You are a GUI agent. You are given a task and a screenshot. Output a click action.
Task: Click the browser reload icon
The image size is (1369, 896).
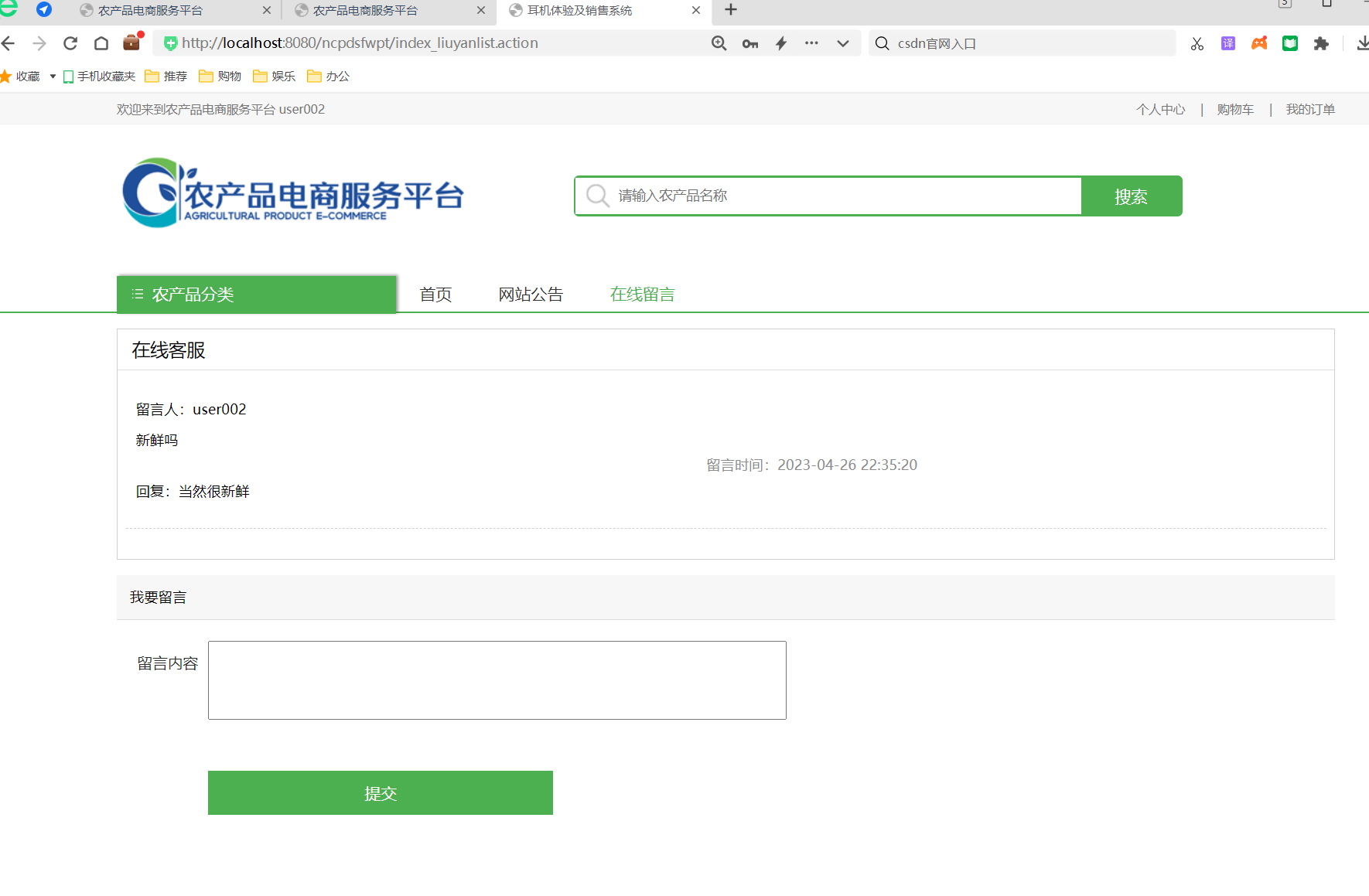70,43
